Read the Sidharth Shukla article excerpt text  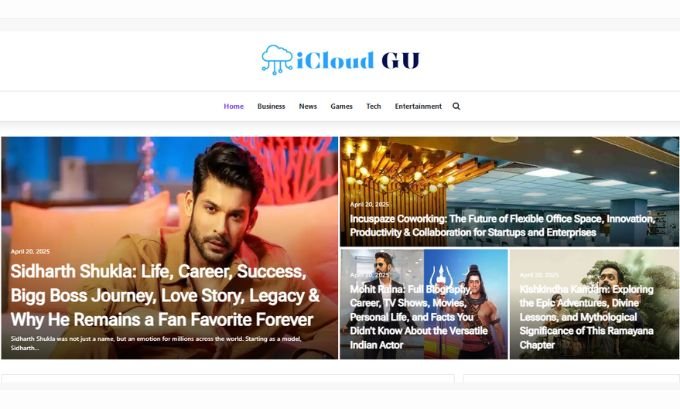(x=156, y=343)
